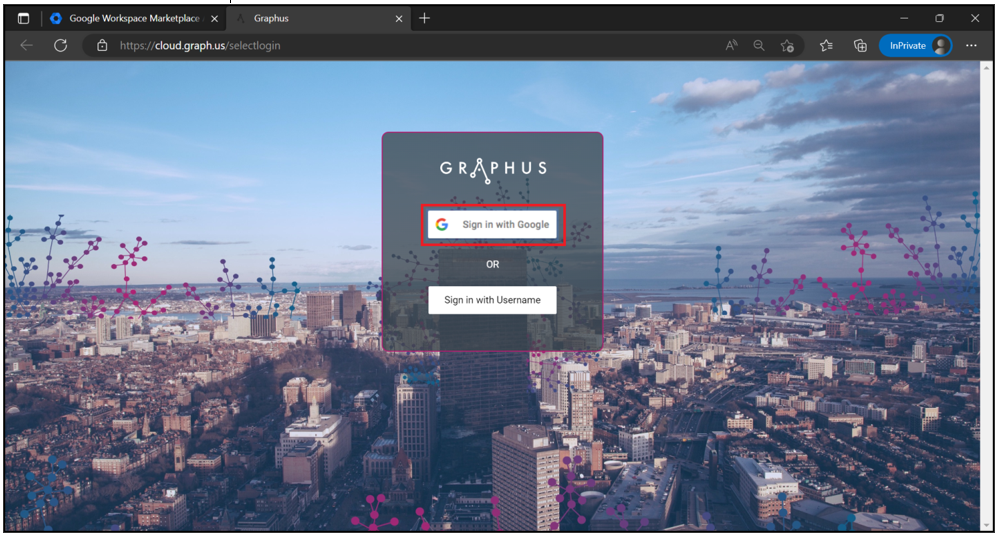Click the zoom out magnifier icon
The width and height of the screenshot is (999, 538).
(x=759, y=45)
